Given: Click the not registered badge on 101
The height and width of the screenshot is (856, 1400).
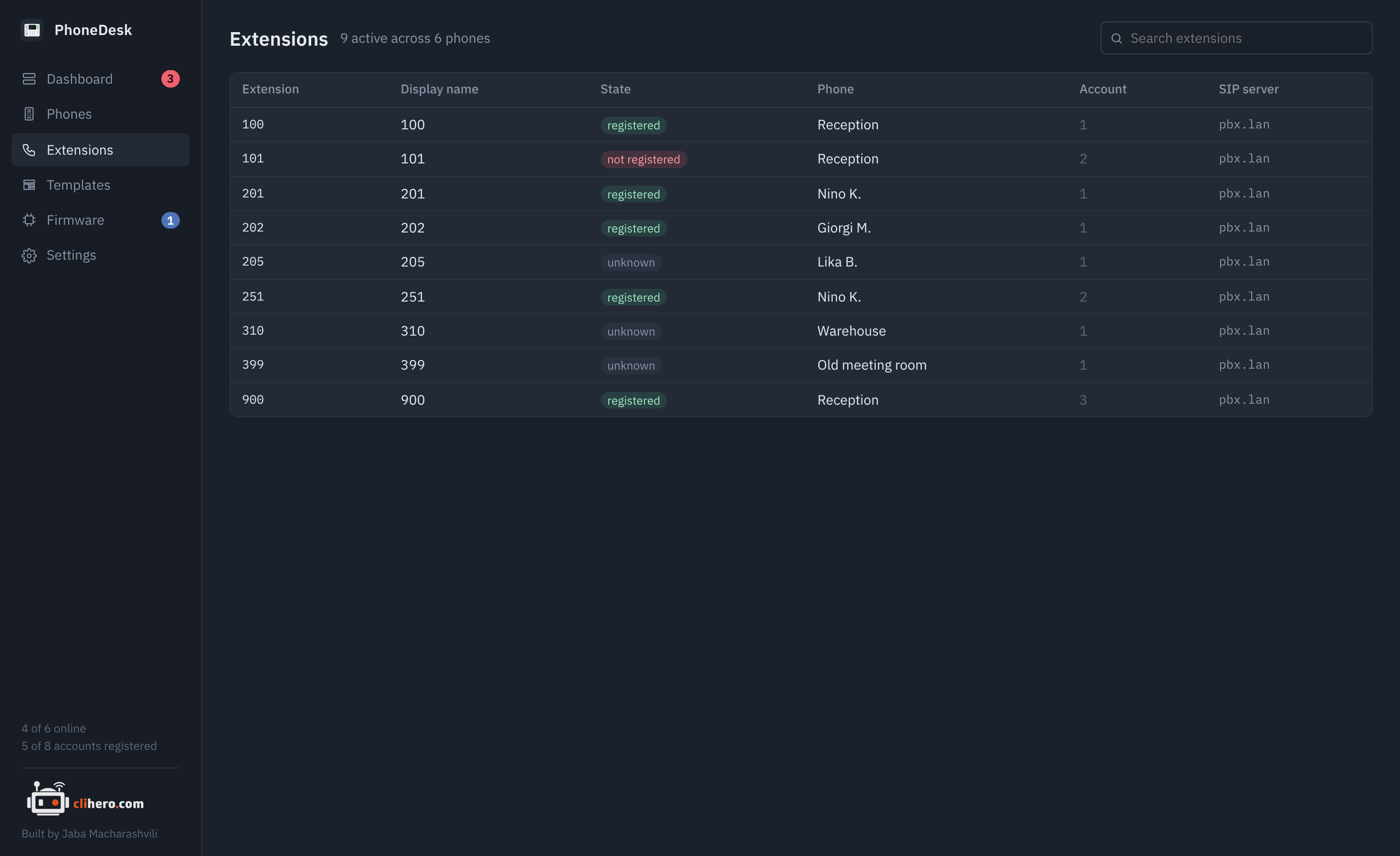Looking at the screenshot, I should [644, 160].
